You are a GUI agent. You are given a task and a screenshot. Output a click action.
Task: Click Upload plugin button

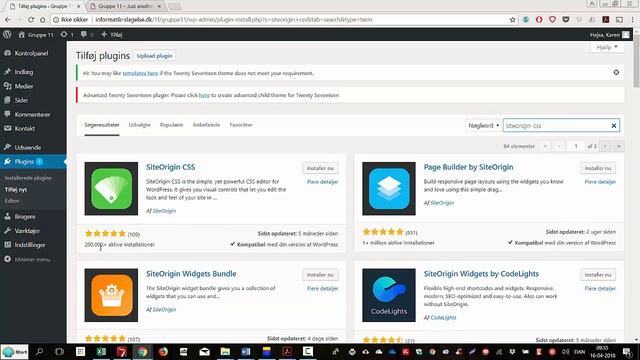(x=154, y=56)
